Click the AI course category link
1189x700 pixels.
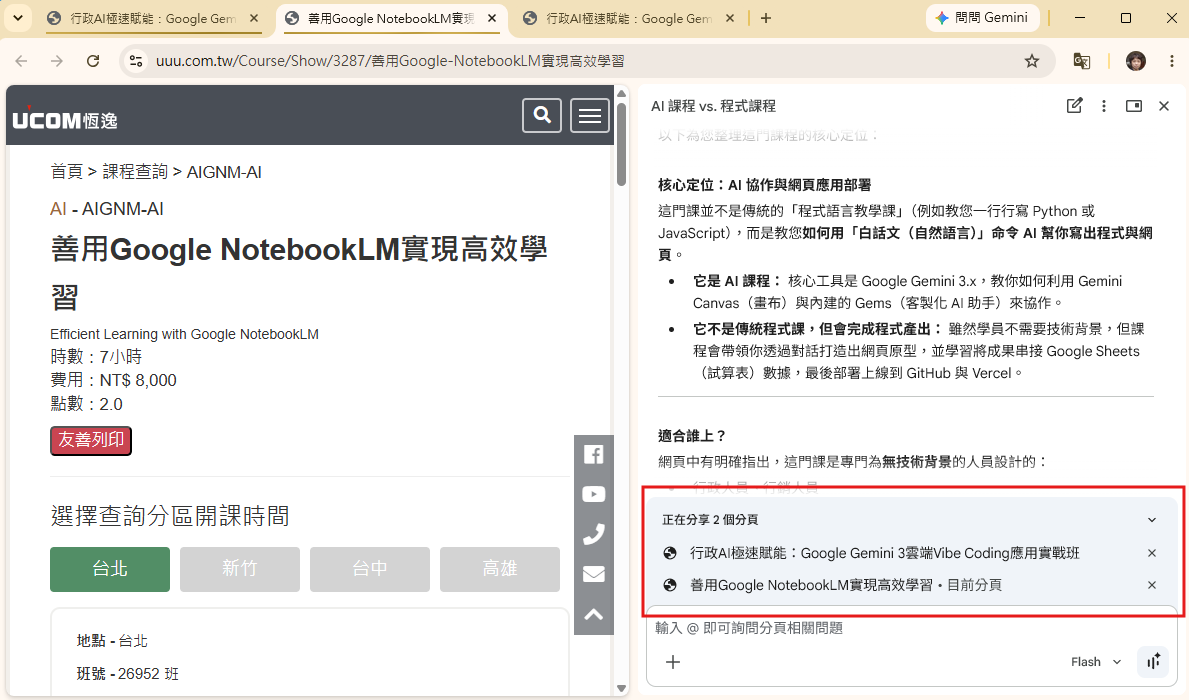pos(58,209)
